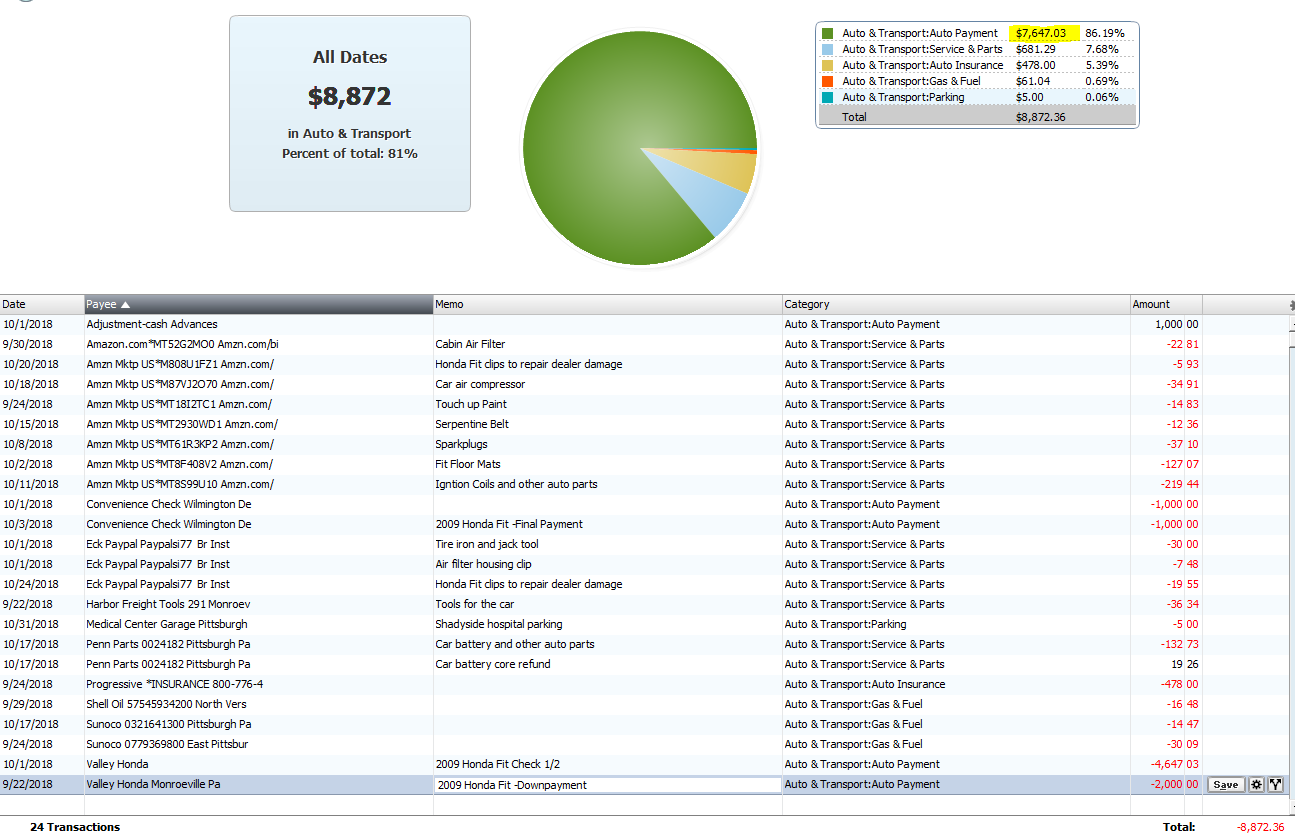The width and height of the screenshot is (1295, 836).
Task: Click the legend Total $8,872.36 value
Action: pos(1041,117)
